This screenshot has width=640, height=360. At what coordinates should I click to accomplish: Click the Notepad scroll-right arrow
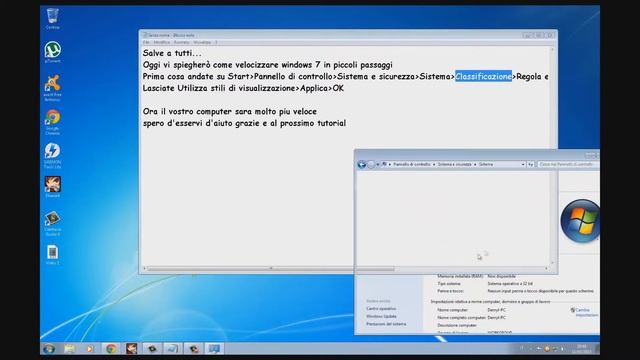click(x=547, y=269)
